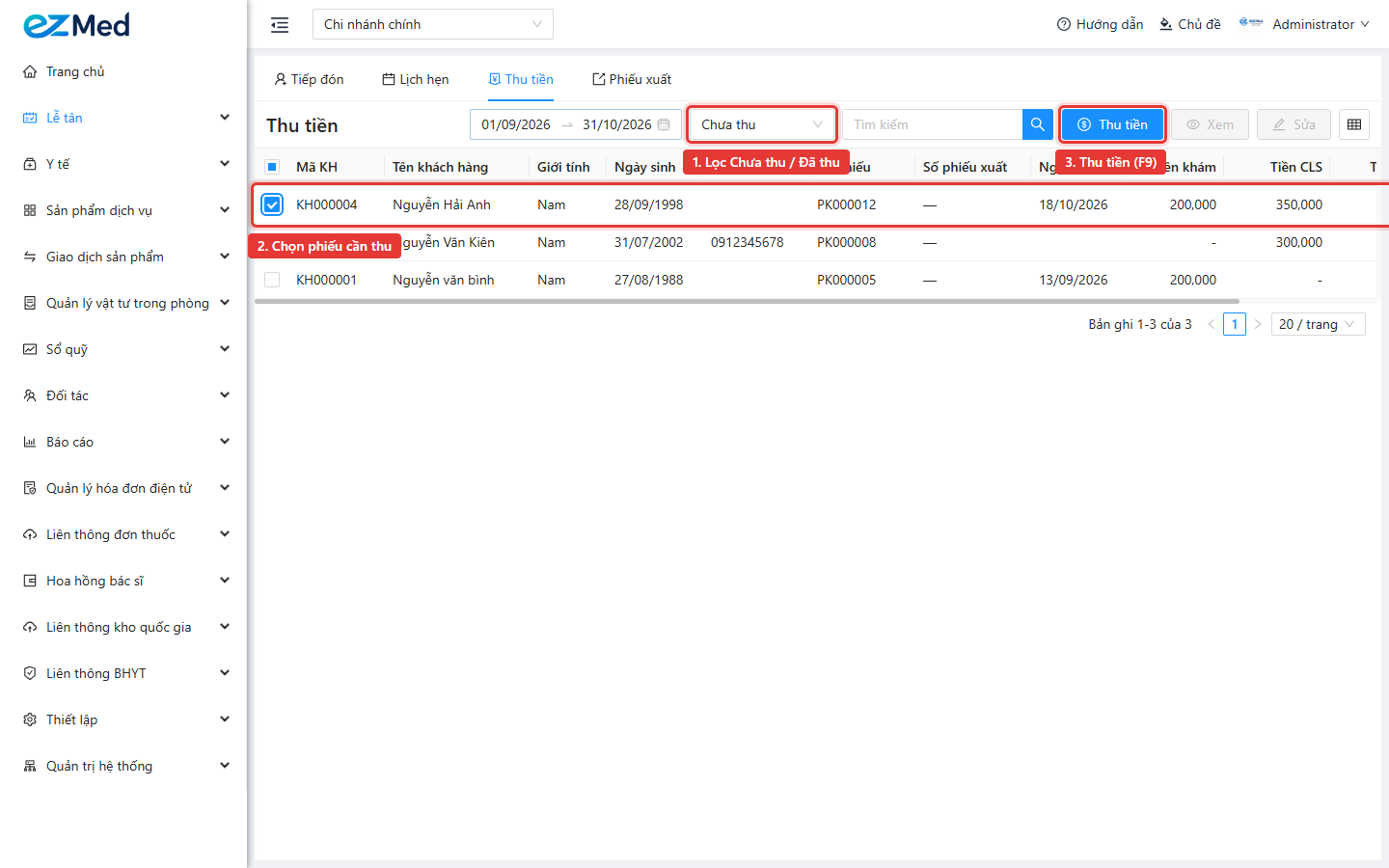Click the PK000005 ticket number cell
Image resolution: width=1389 pixels, height=868 pixels.
(x=847, y=280)
